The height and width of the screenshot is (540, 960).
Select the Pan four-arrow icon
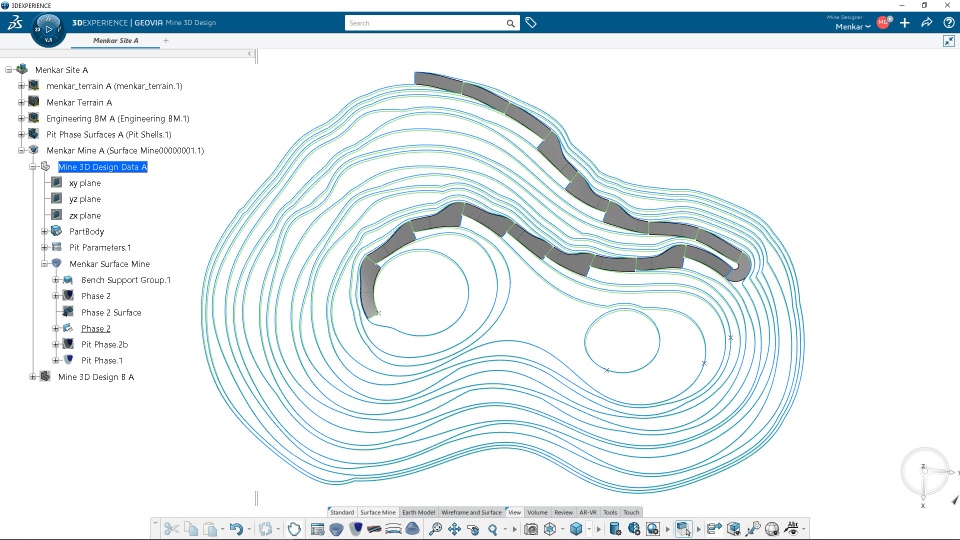(x=454, y=529)
